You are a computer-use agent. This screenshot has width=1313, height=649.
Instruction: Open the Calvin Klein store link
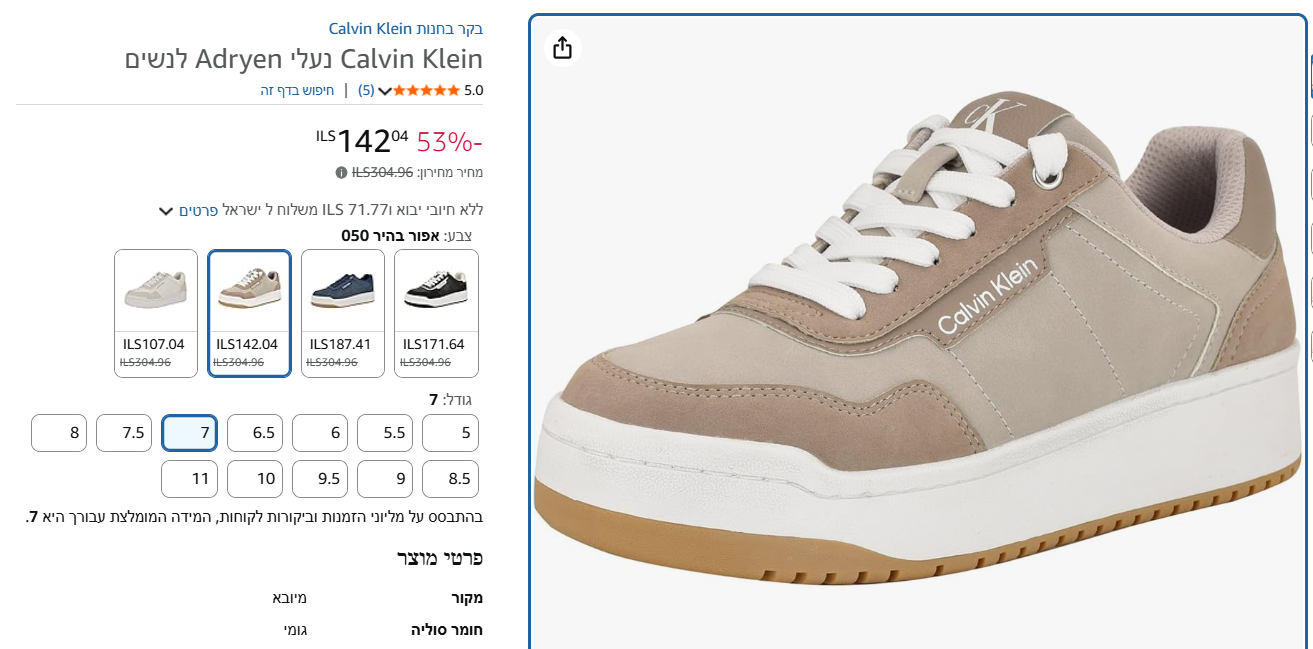click(406, 29)
